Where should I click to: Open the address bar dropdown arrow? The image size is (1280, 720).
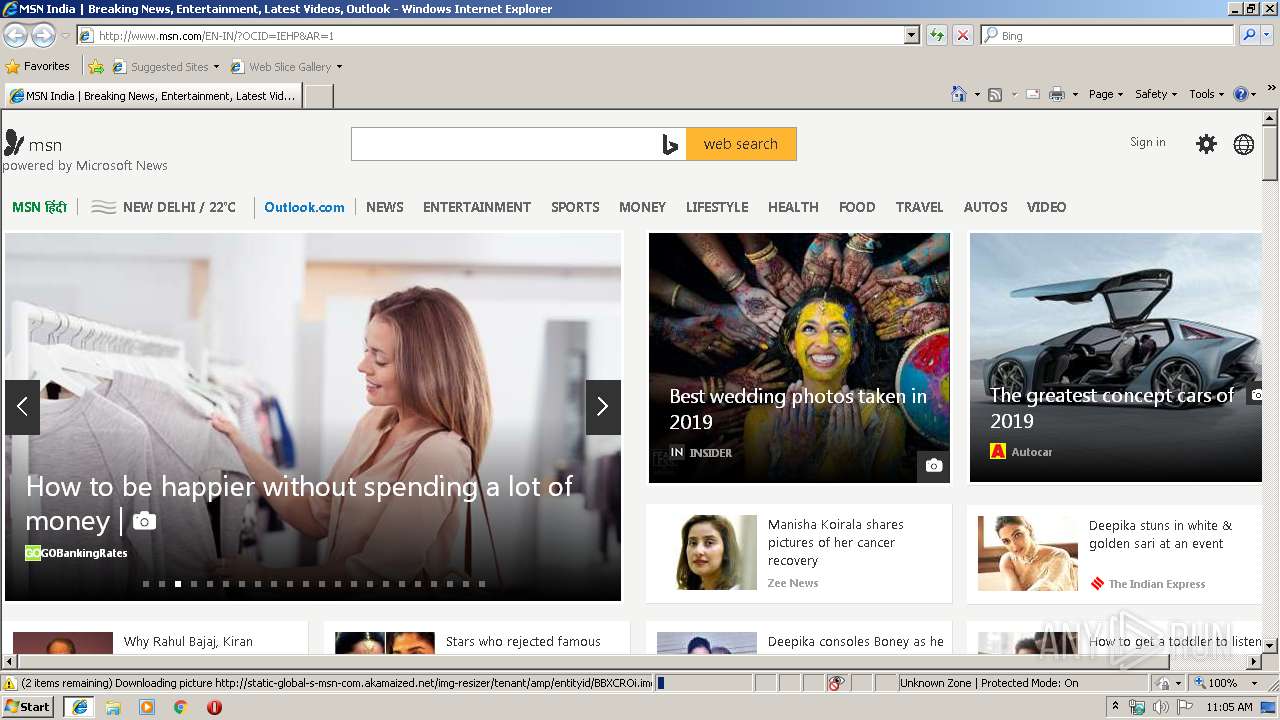pyautogui.click(x=911, y=35)
